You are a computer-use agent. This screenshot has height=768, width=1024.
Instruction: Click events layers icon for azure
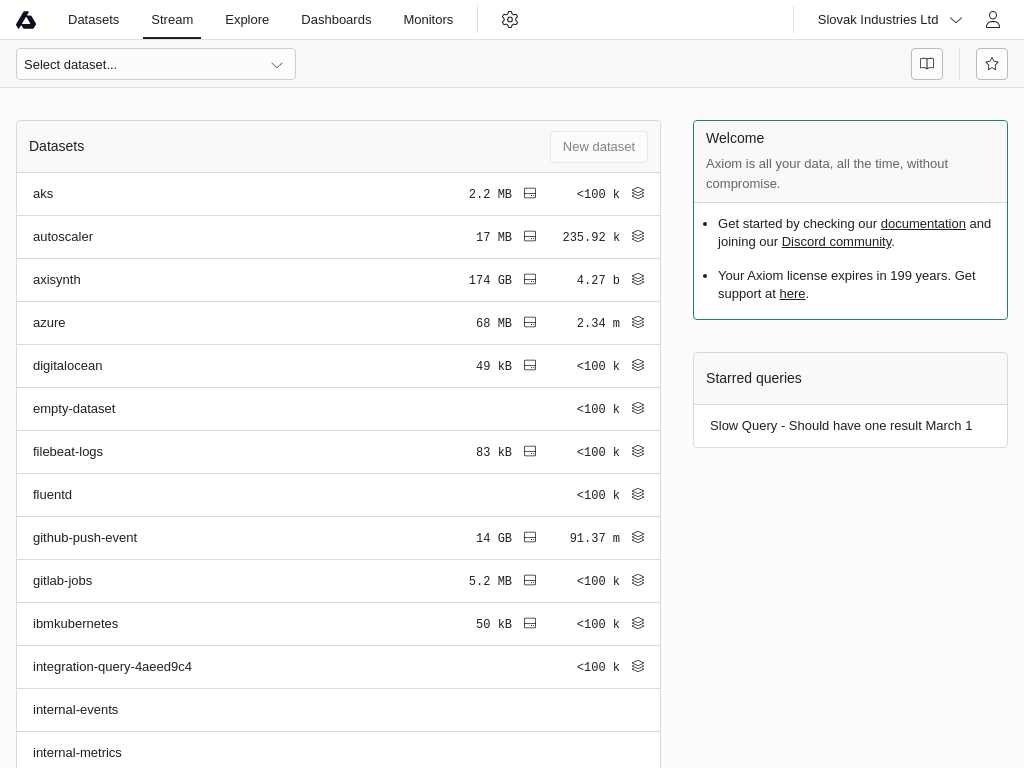tap(638, 323)
